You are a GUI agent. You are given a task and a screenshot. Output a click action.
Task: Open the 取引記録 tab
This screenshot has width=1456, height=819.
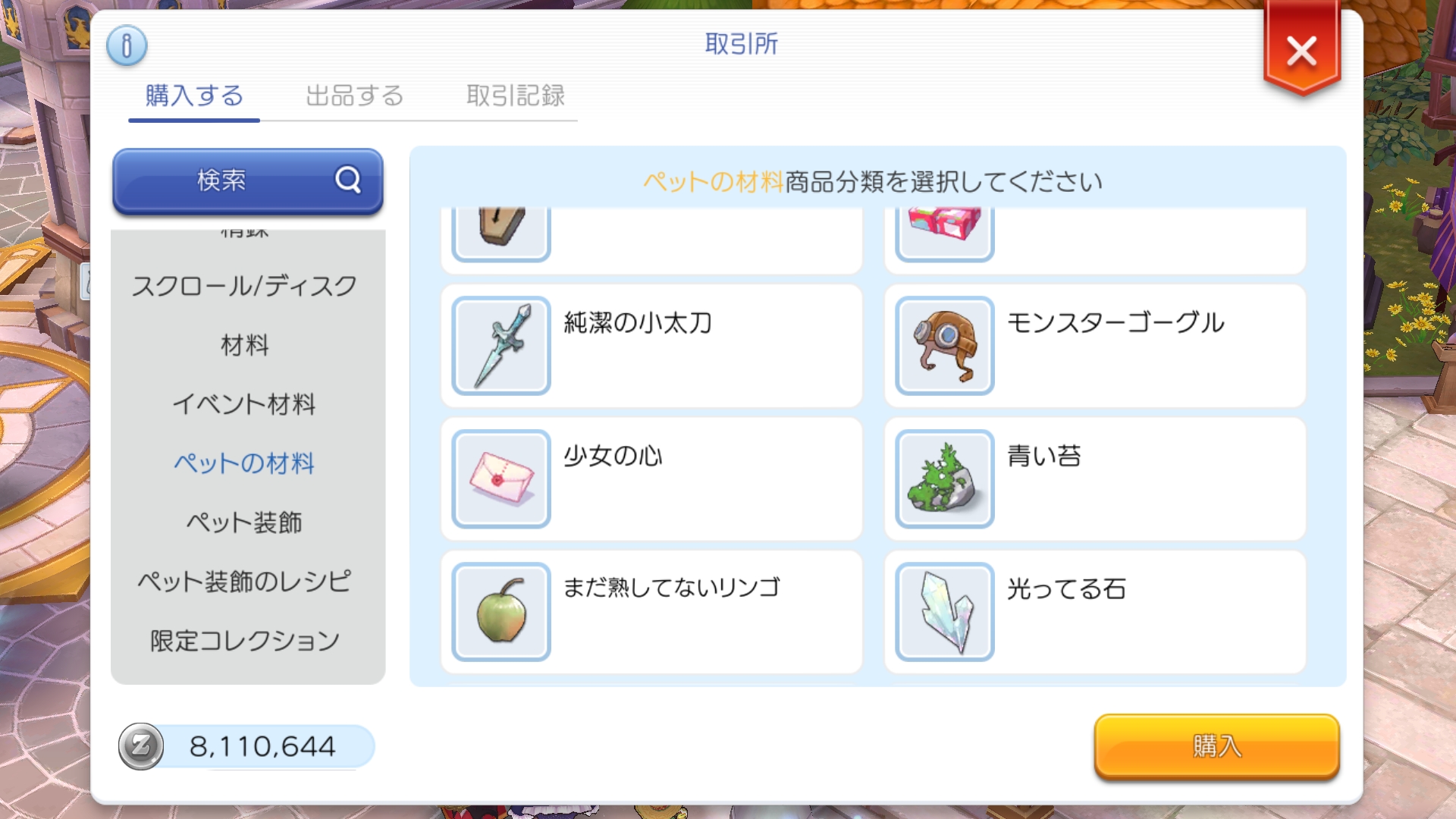pos(516,96)
